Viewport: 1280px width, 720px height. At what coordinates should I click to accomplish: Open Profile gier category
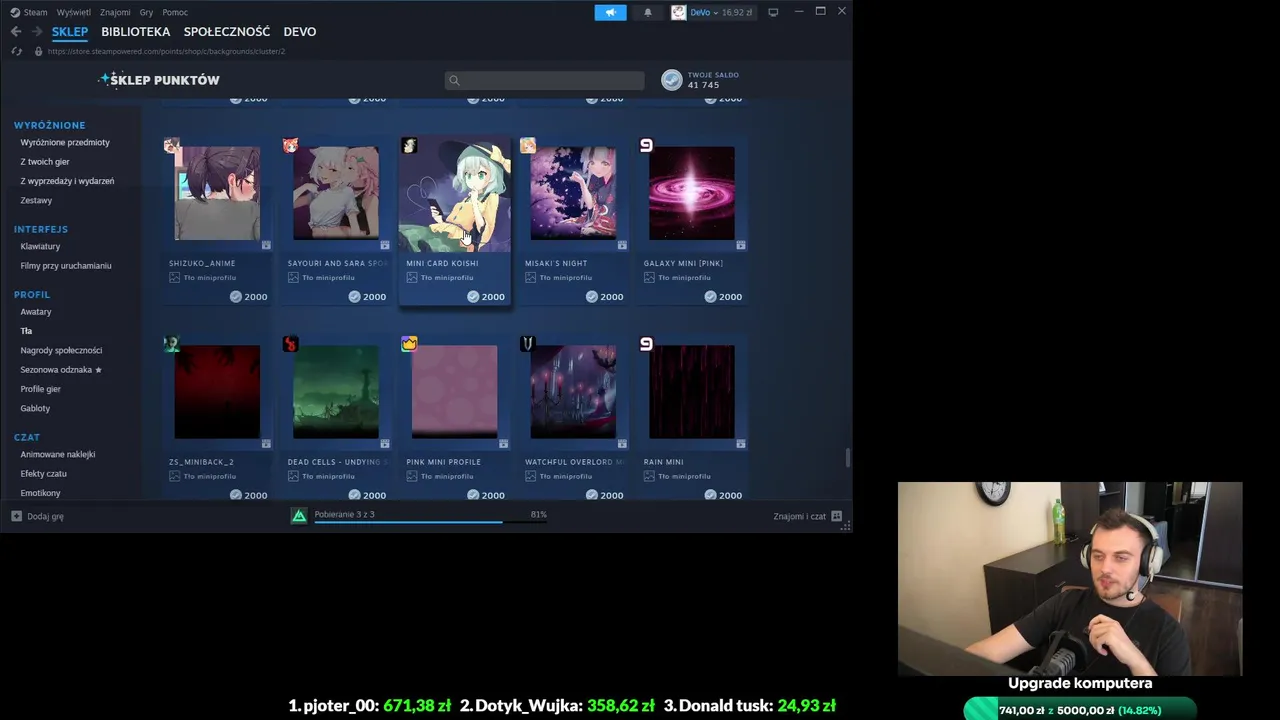(41, 388)
